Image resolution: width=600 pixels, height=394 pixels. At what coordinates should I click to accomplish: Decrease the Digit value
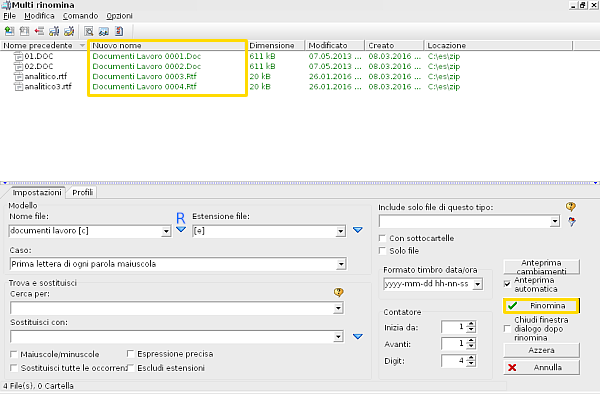tap(471, 363)
